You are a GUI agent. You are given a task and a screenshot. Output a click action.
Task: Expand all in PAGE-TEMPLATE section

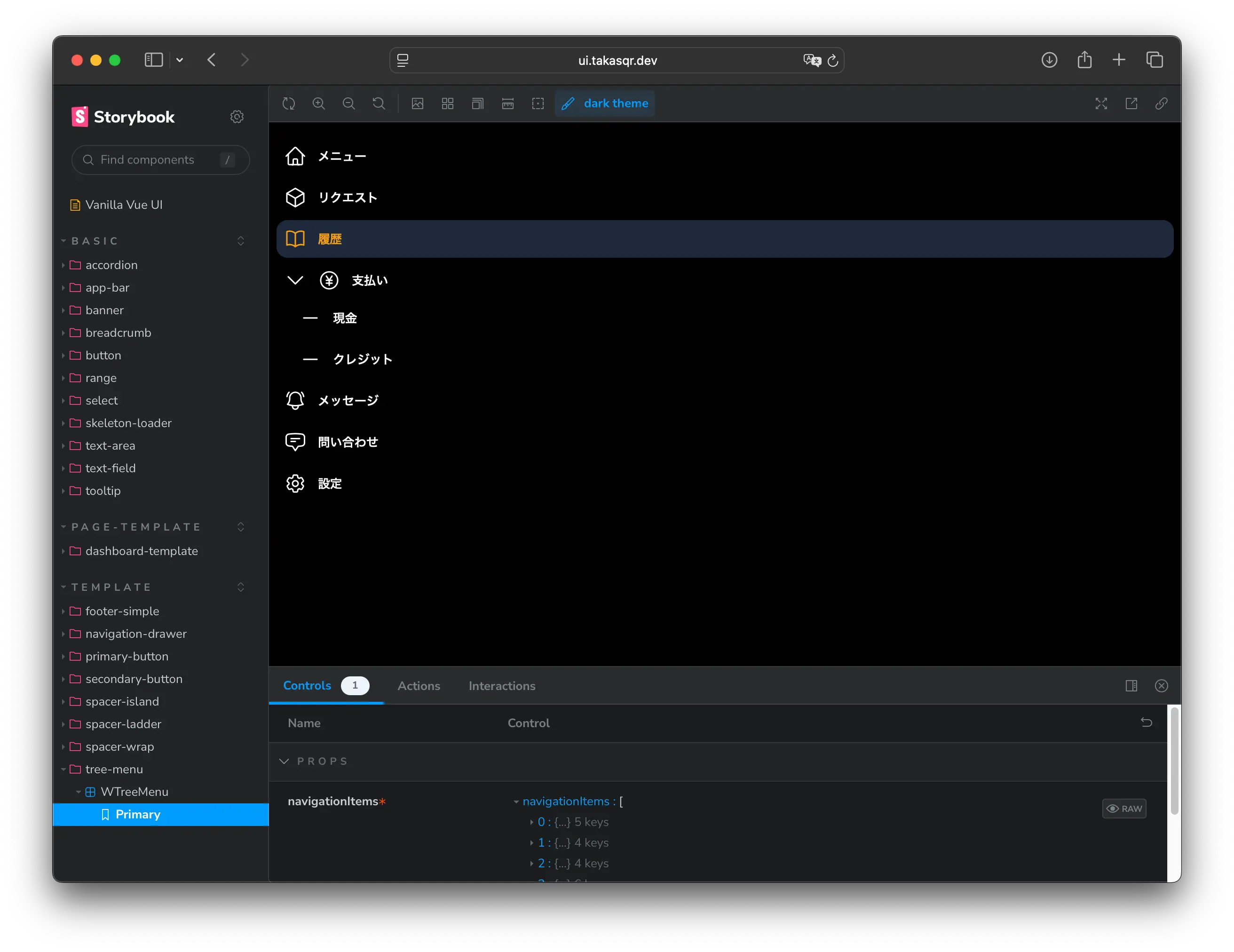pos(241,527)
